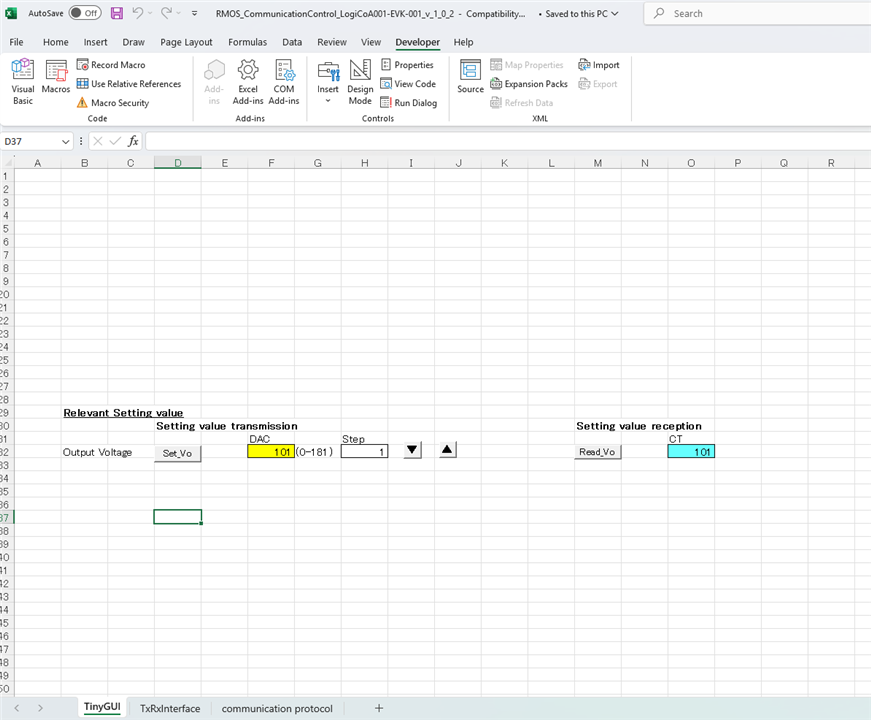Open the Name Box dropdown
Viewport: 871px width, 720px height.
click(x=66, y=142)
